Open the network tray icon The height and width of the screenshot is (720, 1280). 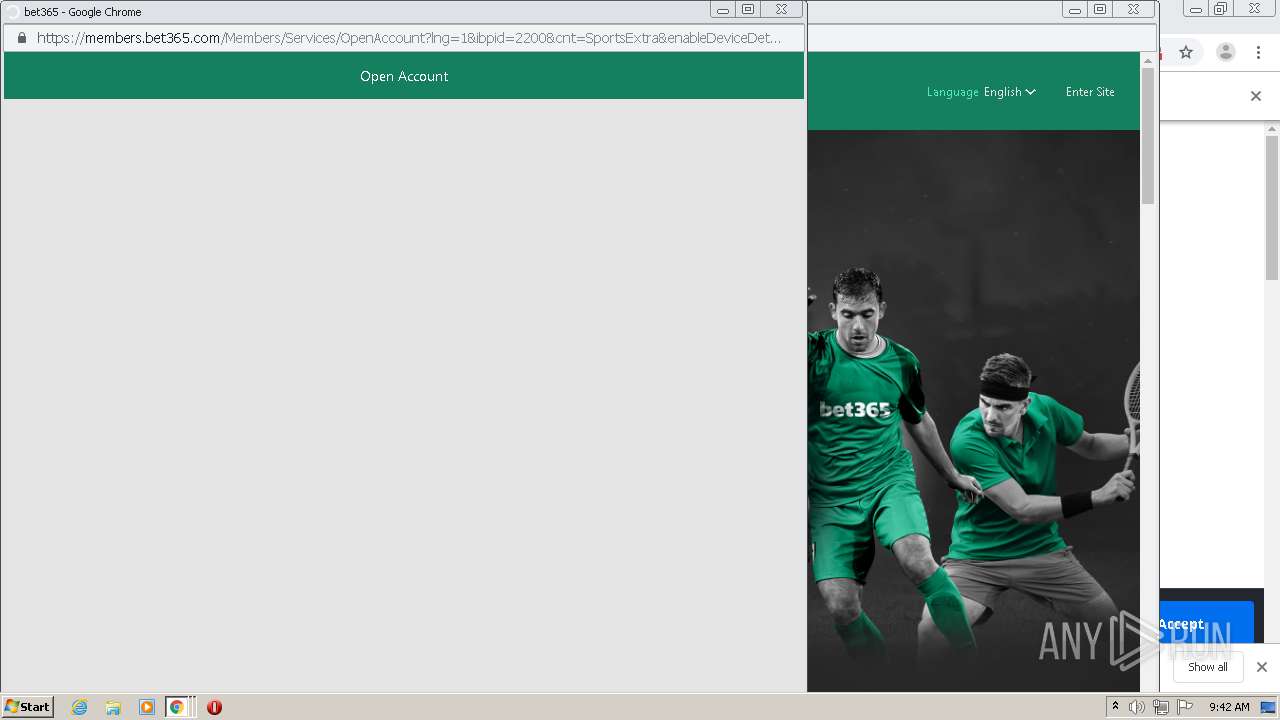(1161, 707)
